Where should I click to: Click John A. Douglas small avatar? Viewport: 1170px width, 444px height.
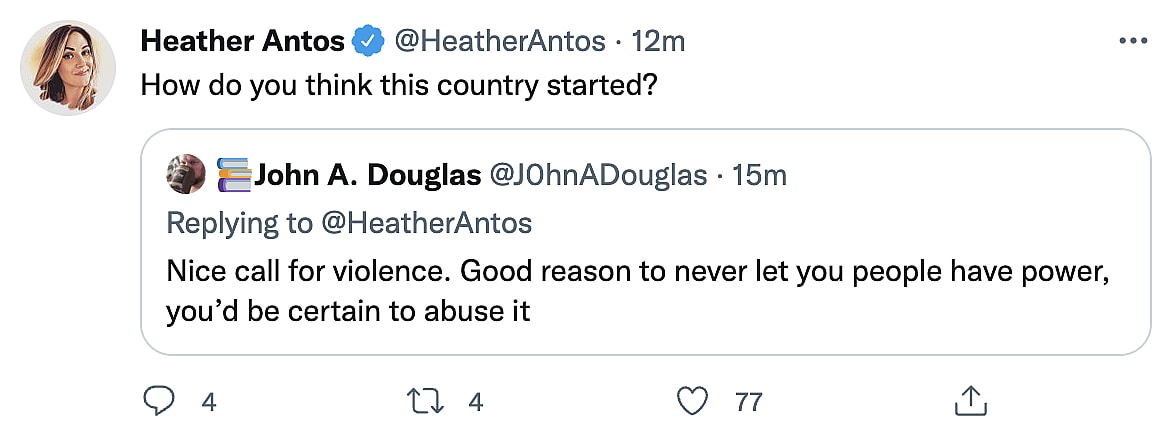coord(186,175)
